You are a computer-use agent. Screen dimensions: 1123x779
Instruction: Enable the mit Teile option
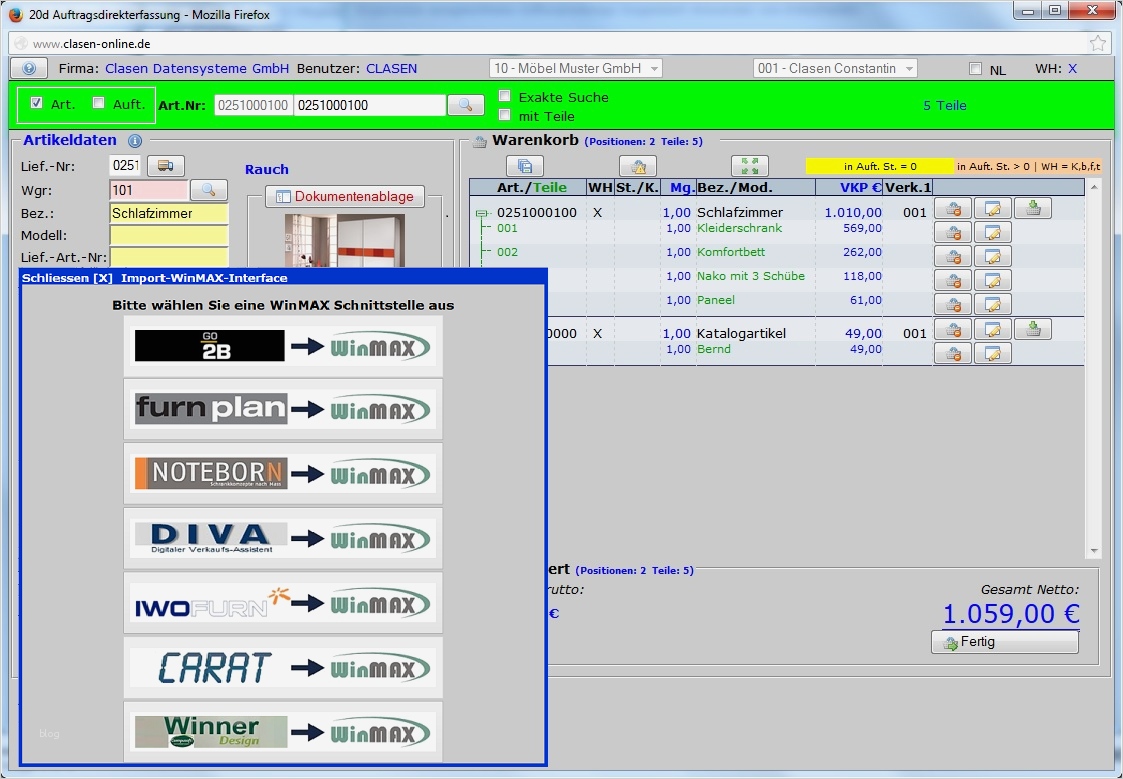coord(504,115)
